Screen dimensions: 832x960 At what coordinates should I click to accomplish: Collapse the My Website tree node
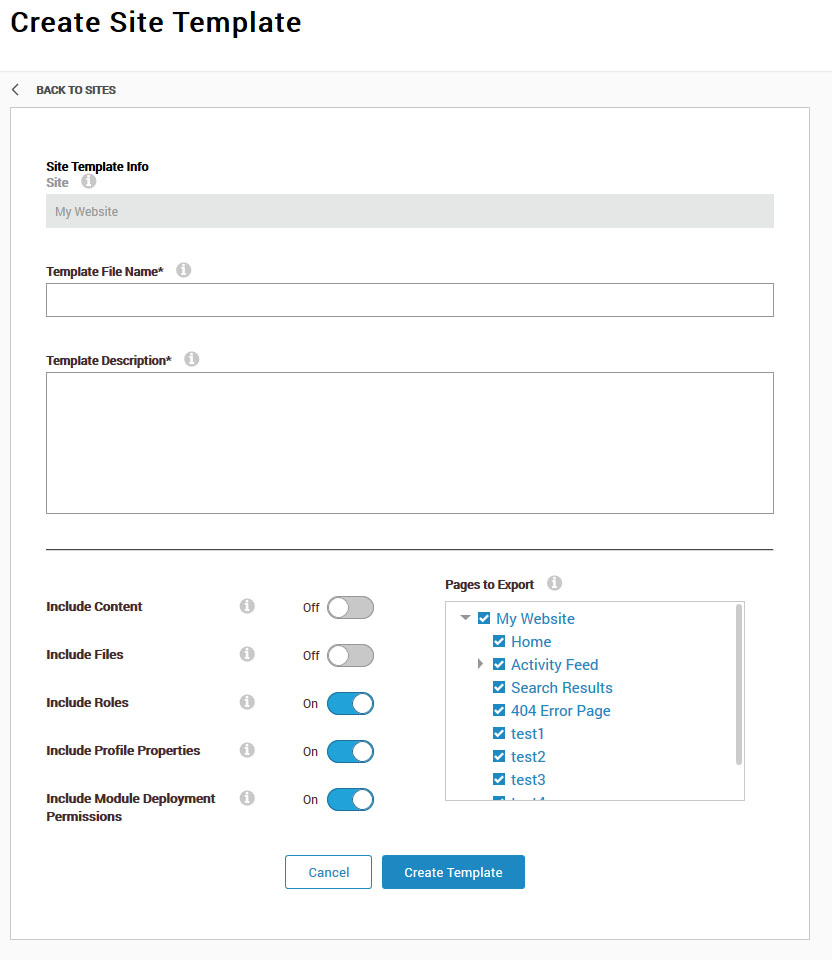click(465, 618)
